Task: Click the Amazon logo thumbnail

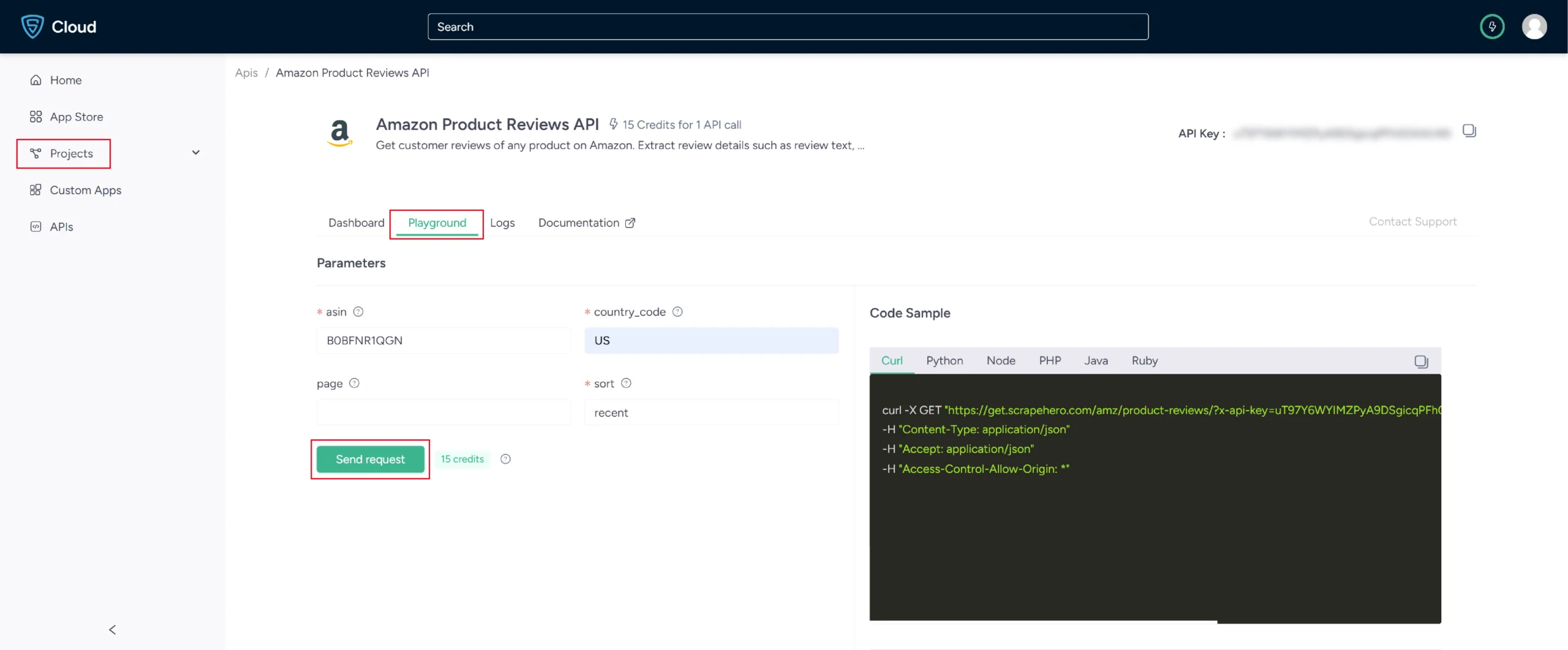Action: click(340, 134)
